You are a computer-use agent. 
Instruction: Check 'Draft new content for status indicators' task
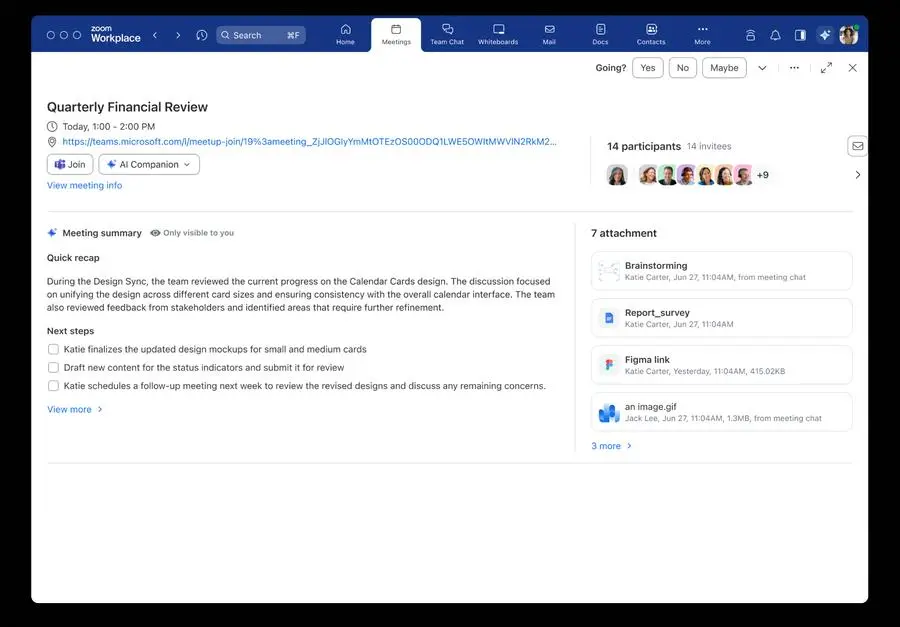pos(53,368)
